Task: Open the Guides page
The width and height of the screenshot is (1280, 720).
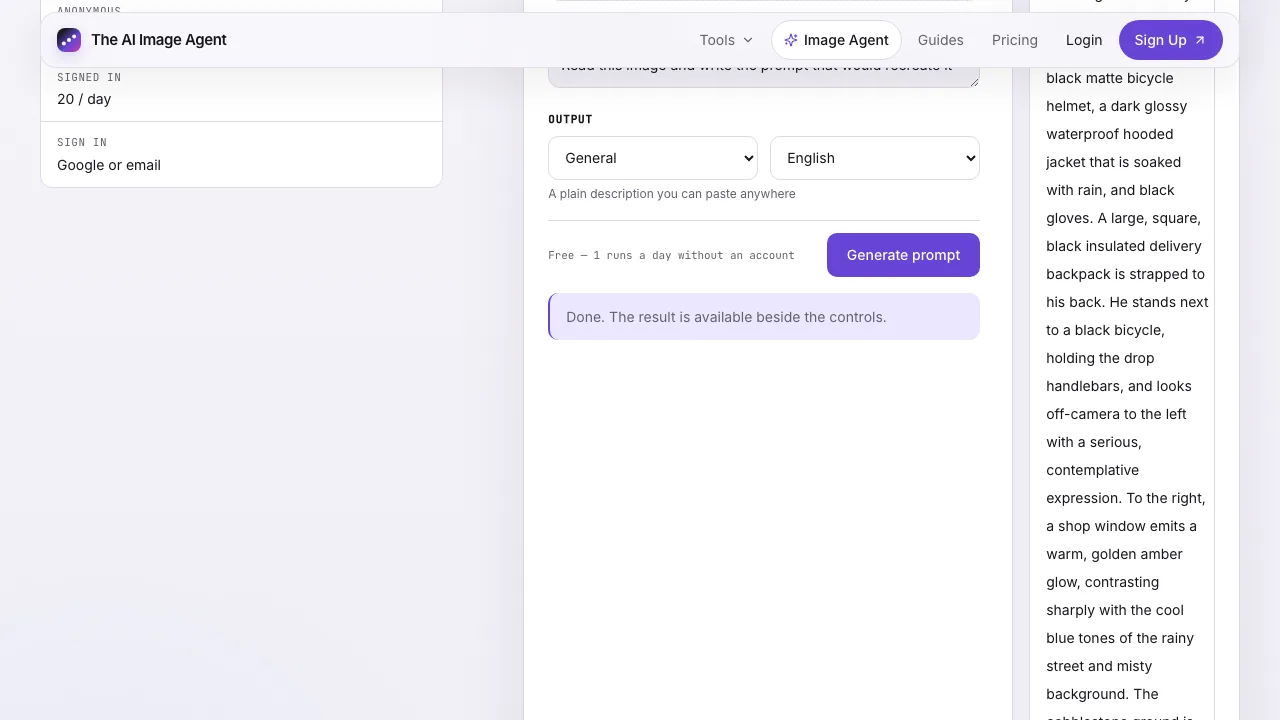Action: click(x=941, y=40)
